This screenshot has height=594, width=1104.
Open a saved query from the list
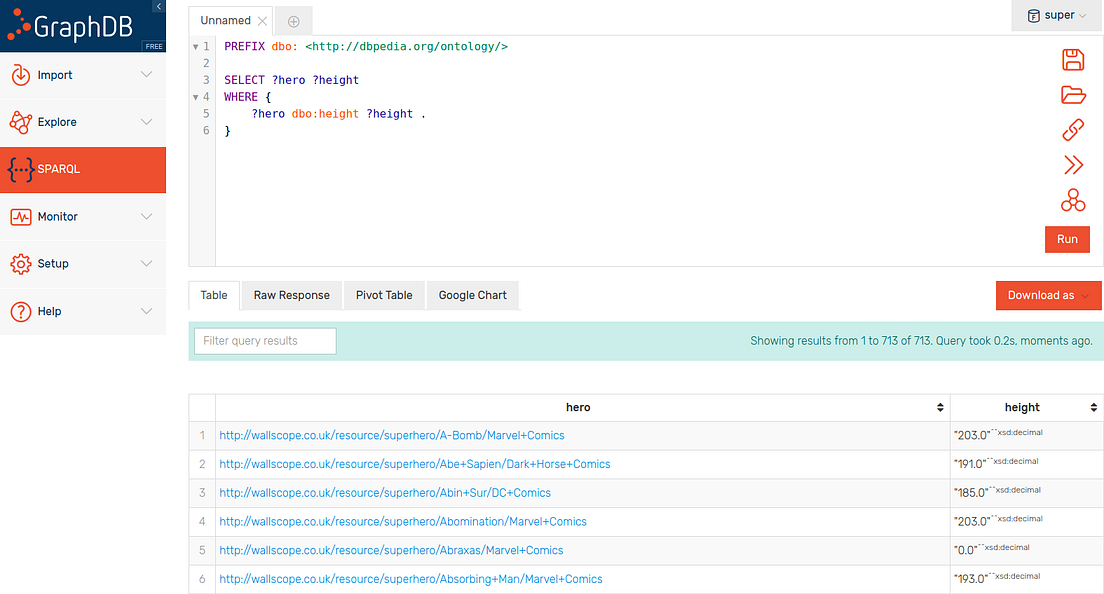coord(1072,95)
